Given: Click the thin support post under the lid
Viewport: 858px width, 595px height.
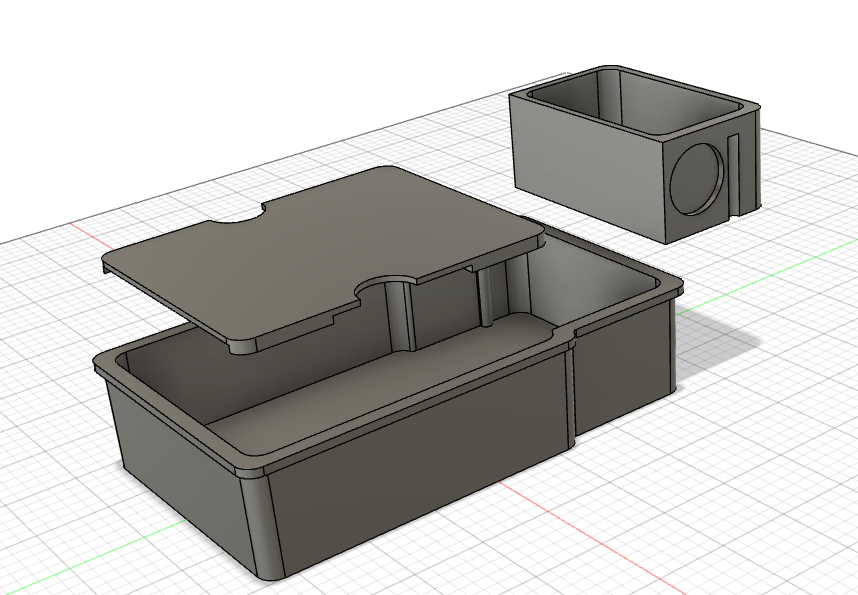Looking at the screenshot, I should pyautogui.click(x=487, y=297).
